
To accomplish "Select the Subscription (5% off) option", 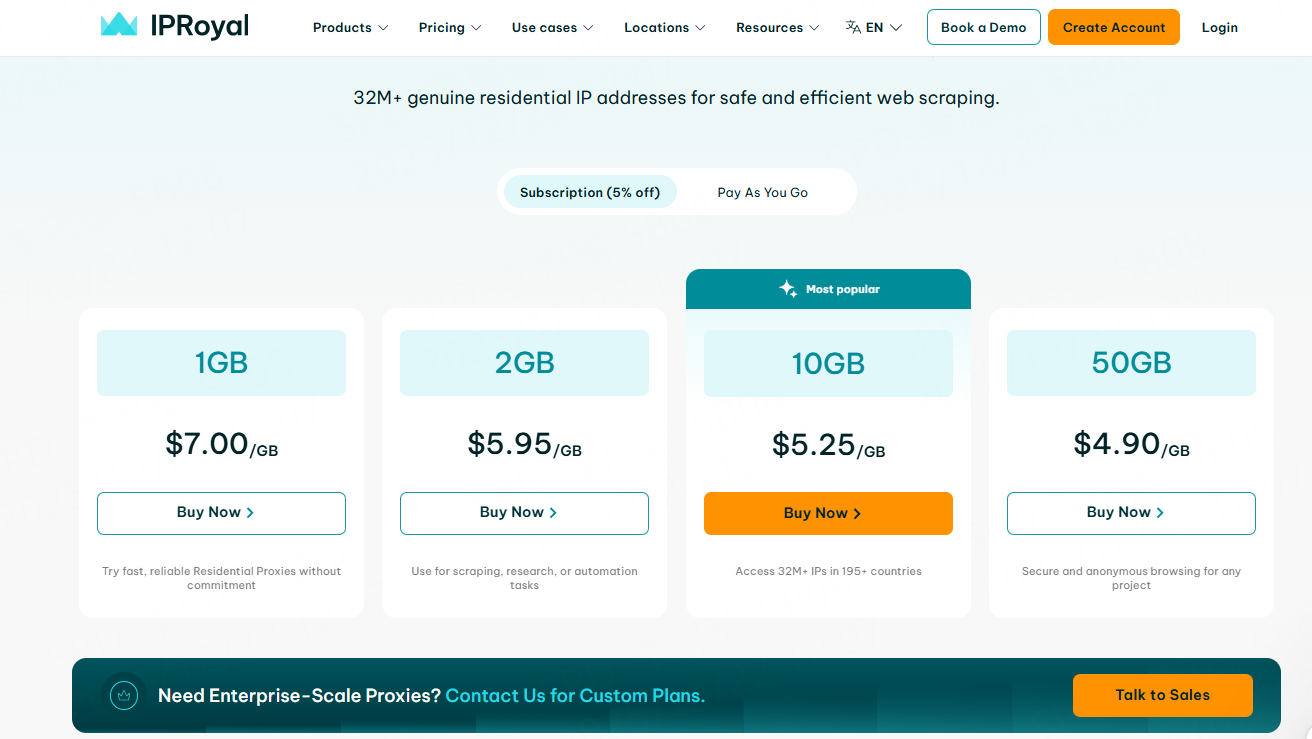I will [x=590, y=192].
